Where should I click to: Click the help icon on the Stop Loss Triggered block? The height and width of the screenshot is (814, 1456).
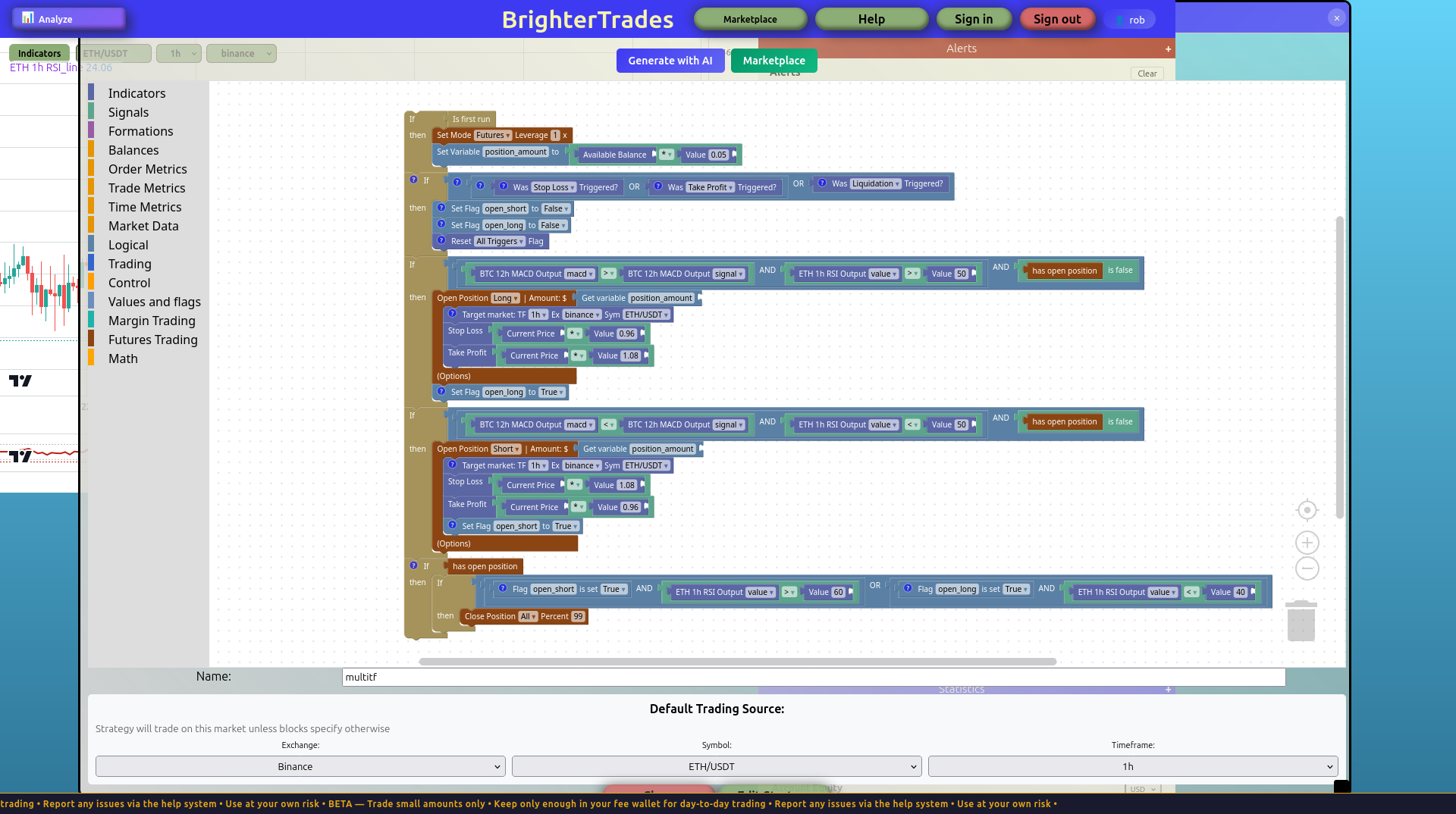coord(503,186)
